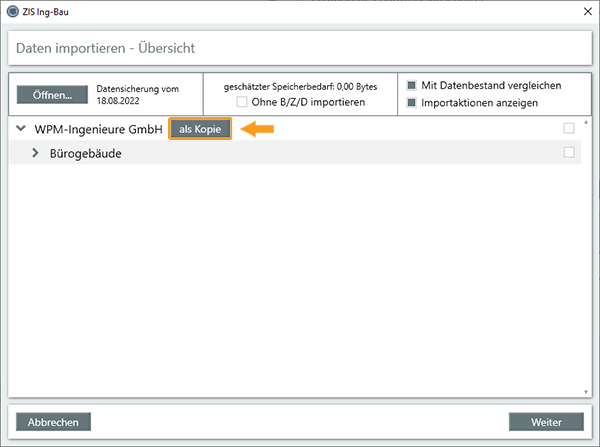The height and width of the screenshot is (447, 600).
Task: Cancel import with Abbrechen button
Action: (x=54, y=422)
